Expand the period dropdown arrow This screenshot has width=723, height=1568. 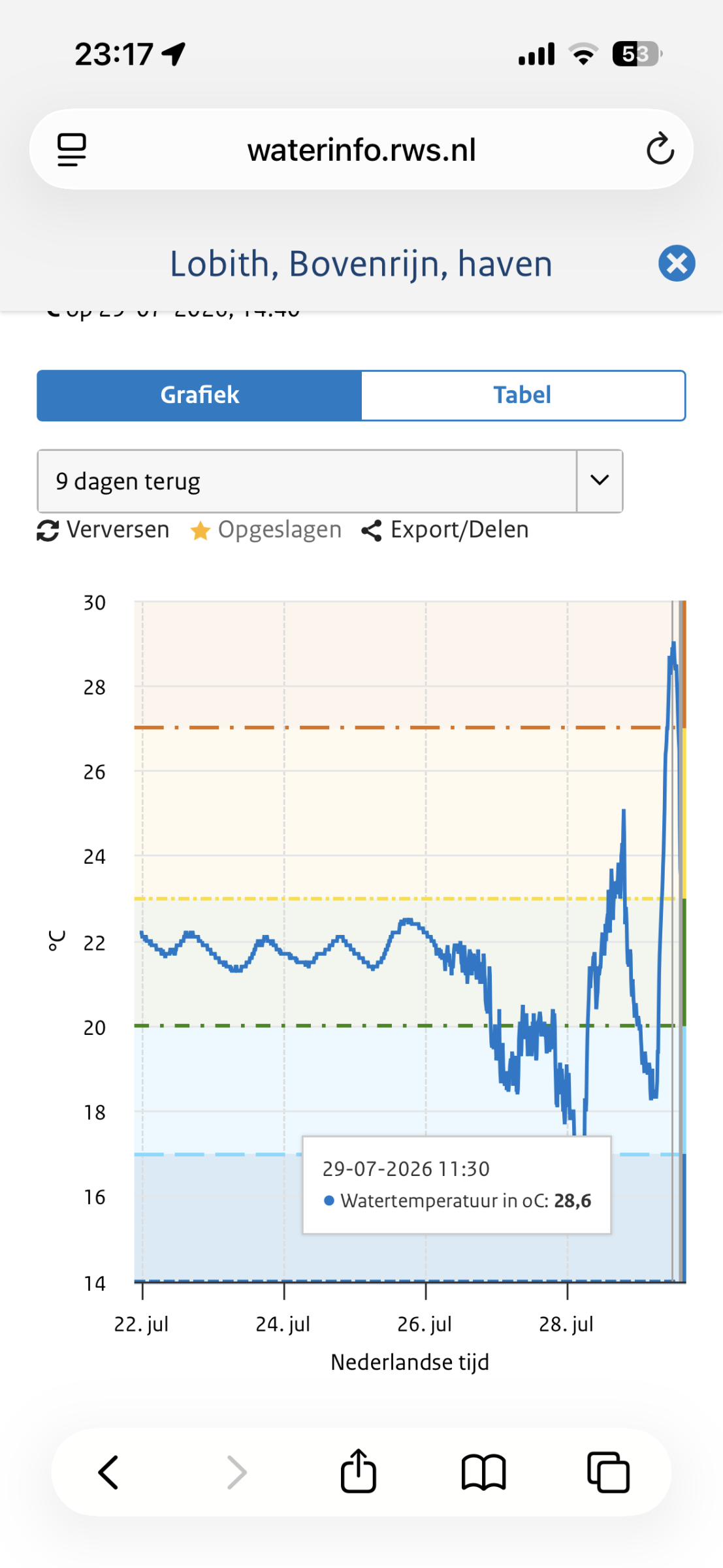600,481
